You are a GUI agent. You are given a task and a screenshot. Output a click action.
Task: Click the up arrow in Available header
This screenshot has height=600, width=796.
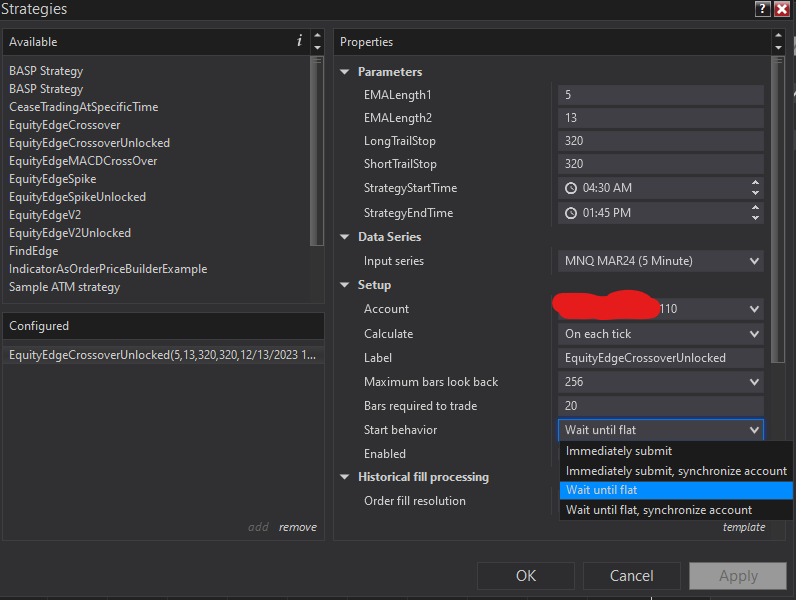tap(317, 36)
